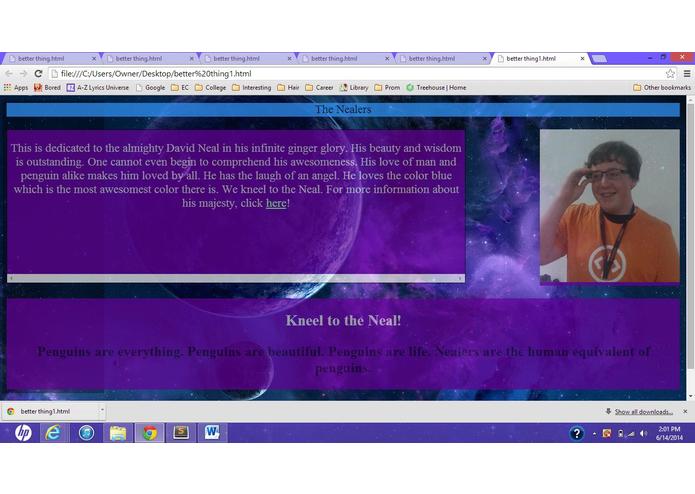Click the network signal tray icon
This screenshot has height=494, width=695.
(631, 433)
